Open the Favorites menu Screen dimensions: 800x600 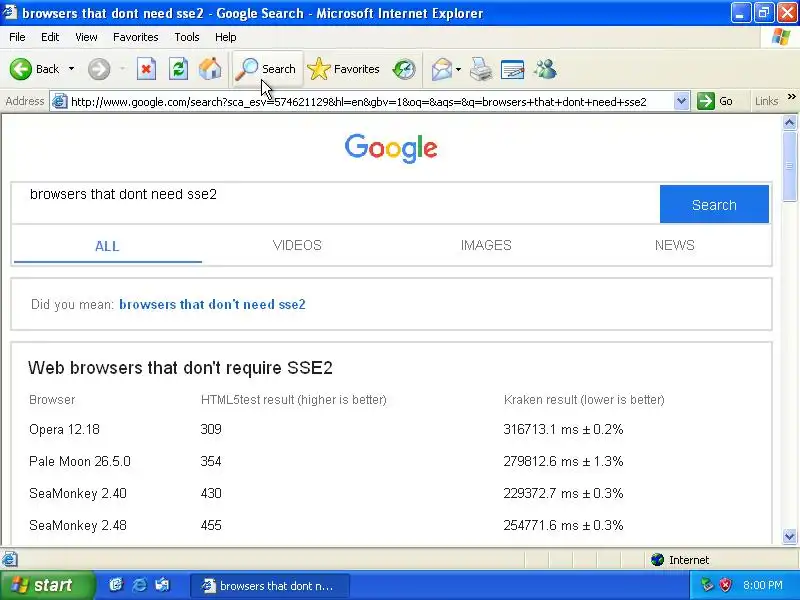point(136,37)
